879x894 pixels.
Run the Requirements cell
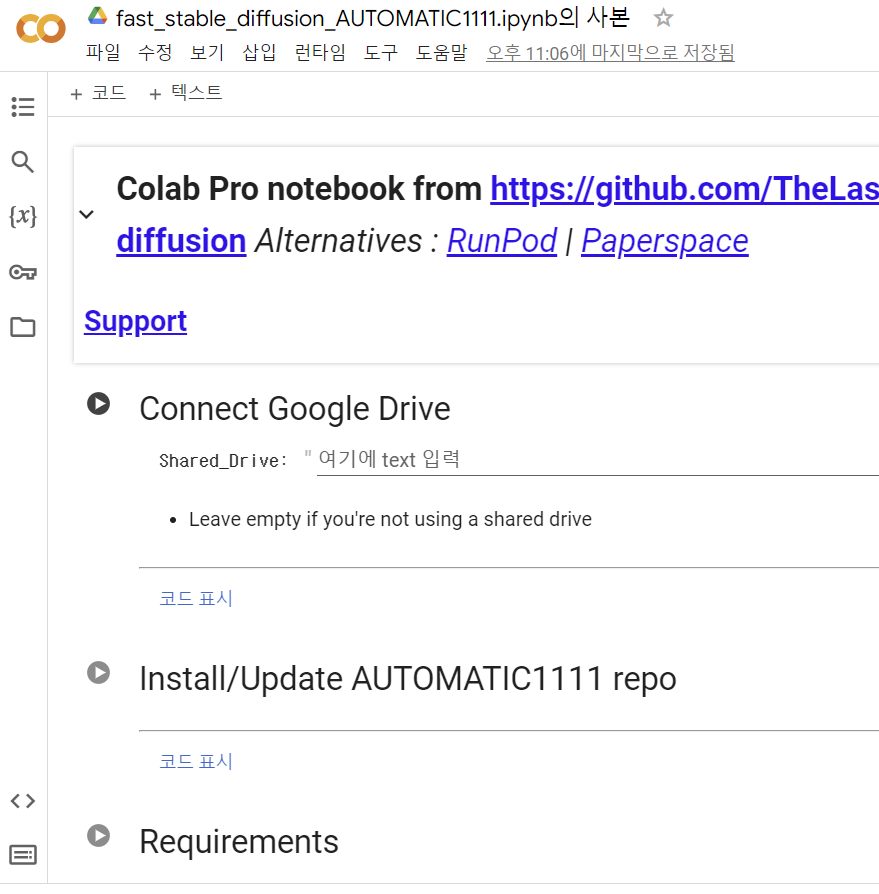99,836
